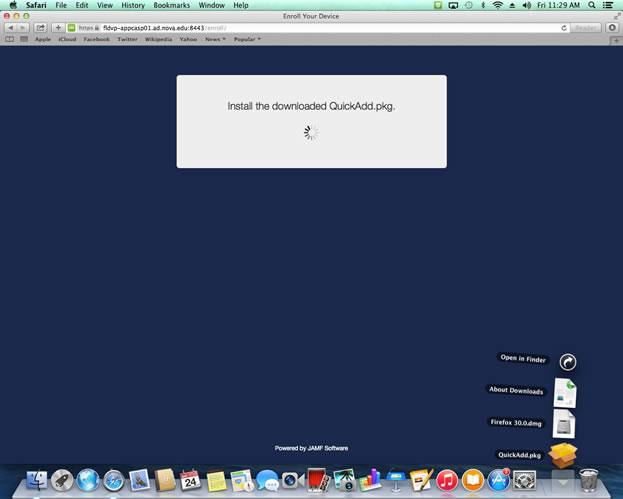This screenshot has height=499, width=623.
Task: Open the Facebook bookmark link
Action: (x=96, y=39)
